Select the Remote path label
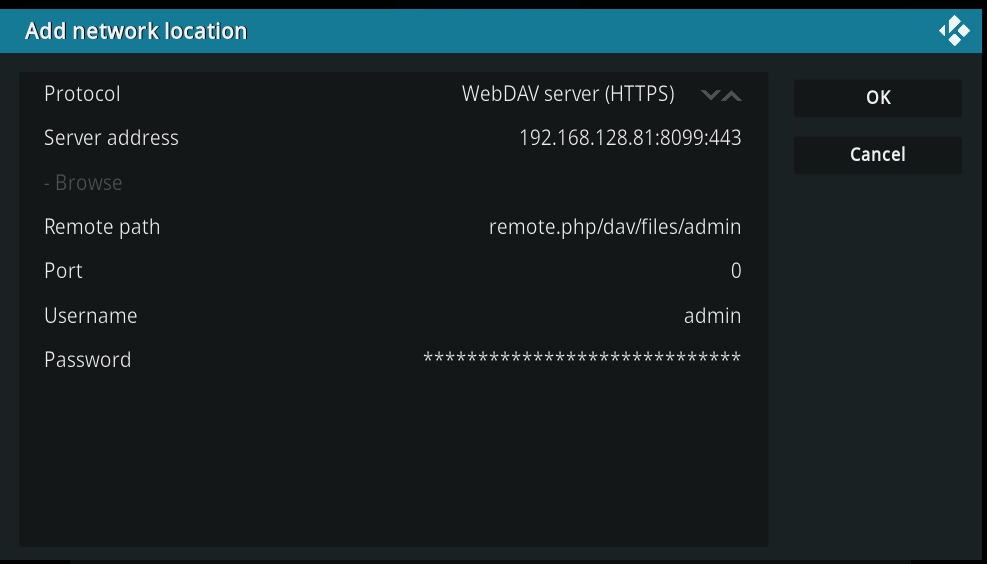 click(102, 227)
